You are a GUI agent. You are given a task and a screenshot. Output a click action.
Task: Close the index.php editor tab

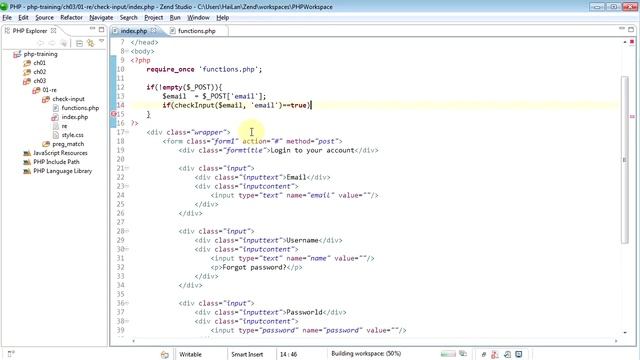tap(153, 30)
